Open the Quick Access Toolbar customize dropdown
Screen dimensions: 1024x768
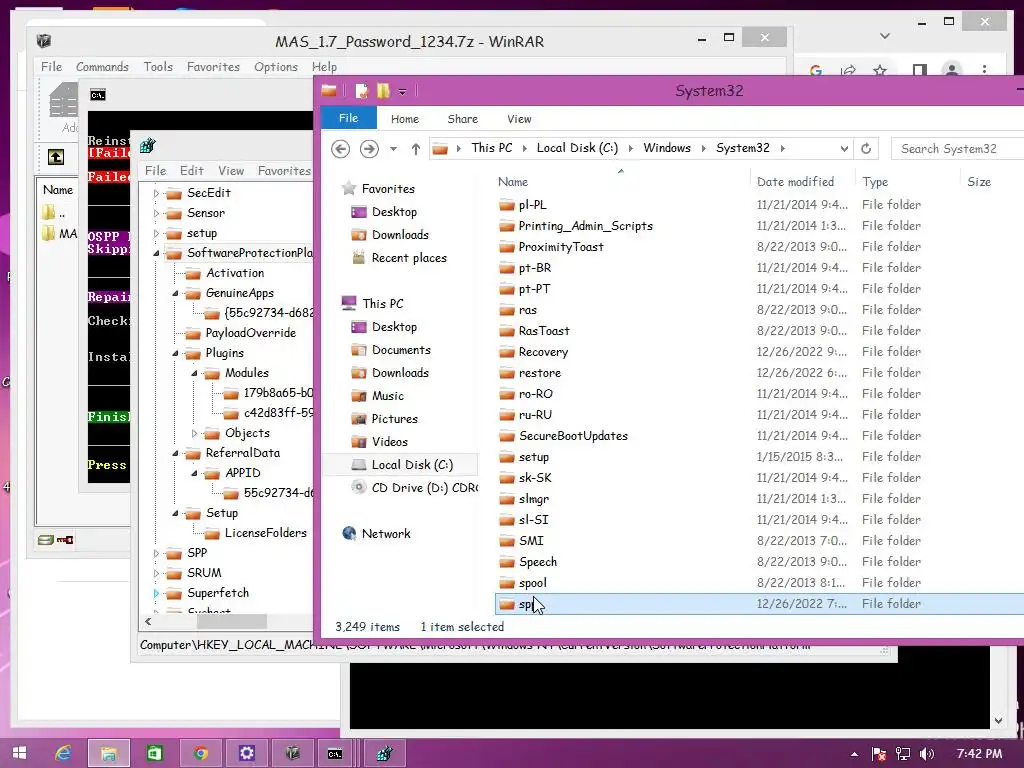tap(402, 91)
